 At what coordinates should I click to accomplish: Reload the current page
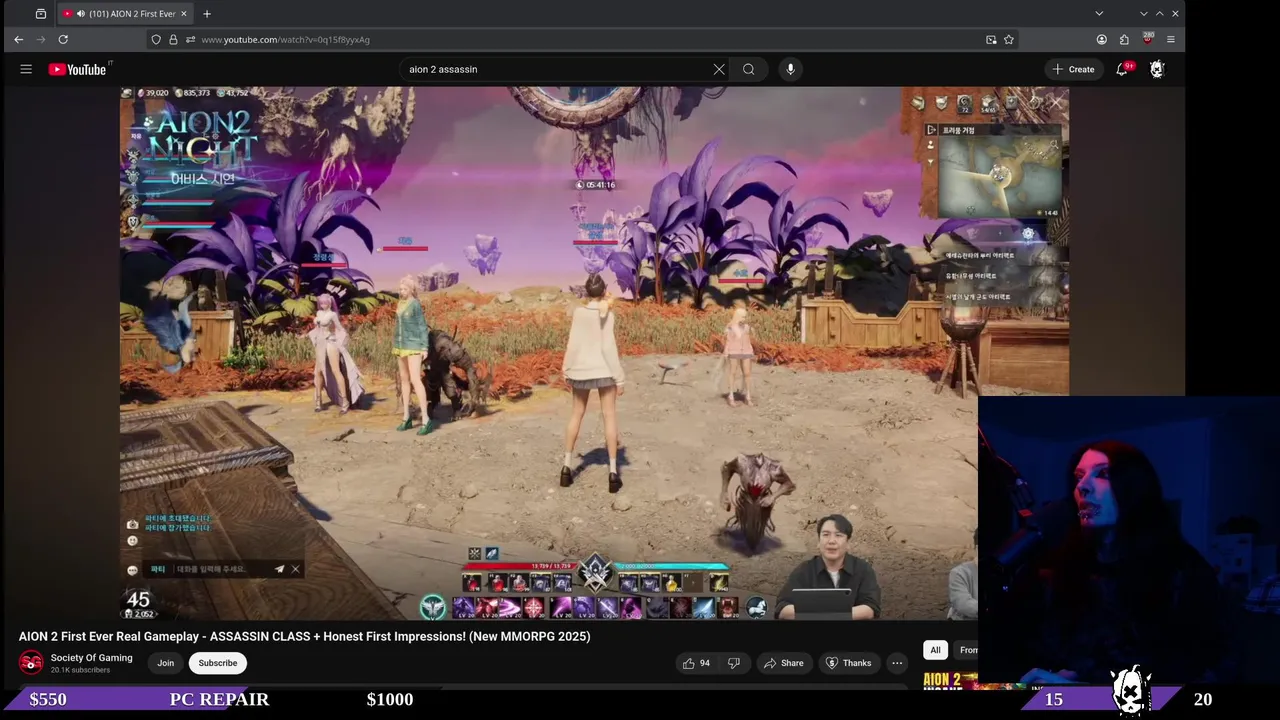[x=63, y=39]
